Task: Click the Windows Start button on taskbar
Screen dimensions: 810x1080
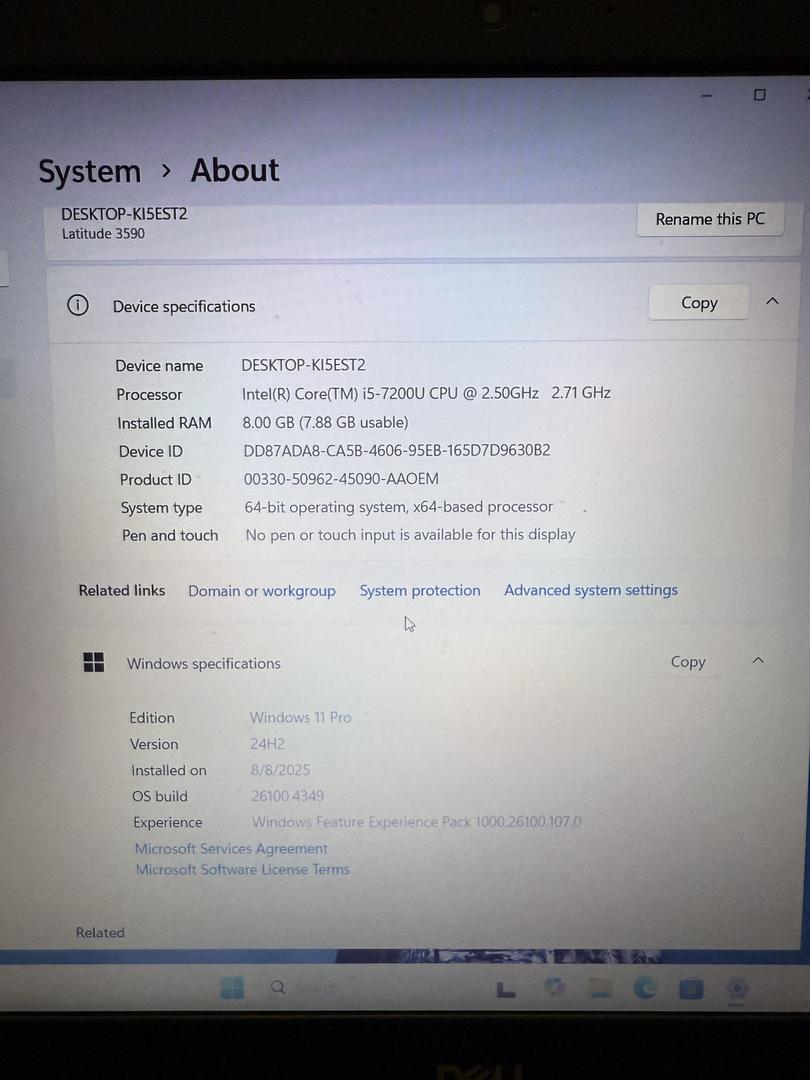Action: click(x=231, y=988)
